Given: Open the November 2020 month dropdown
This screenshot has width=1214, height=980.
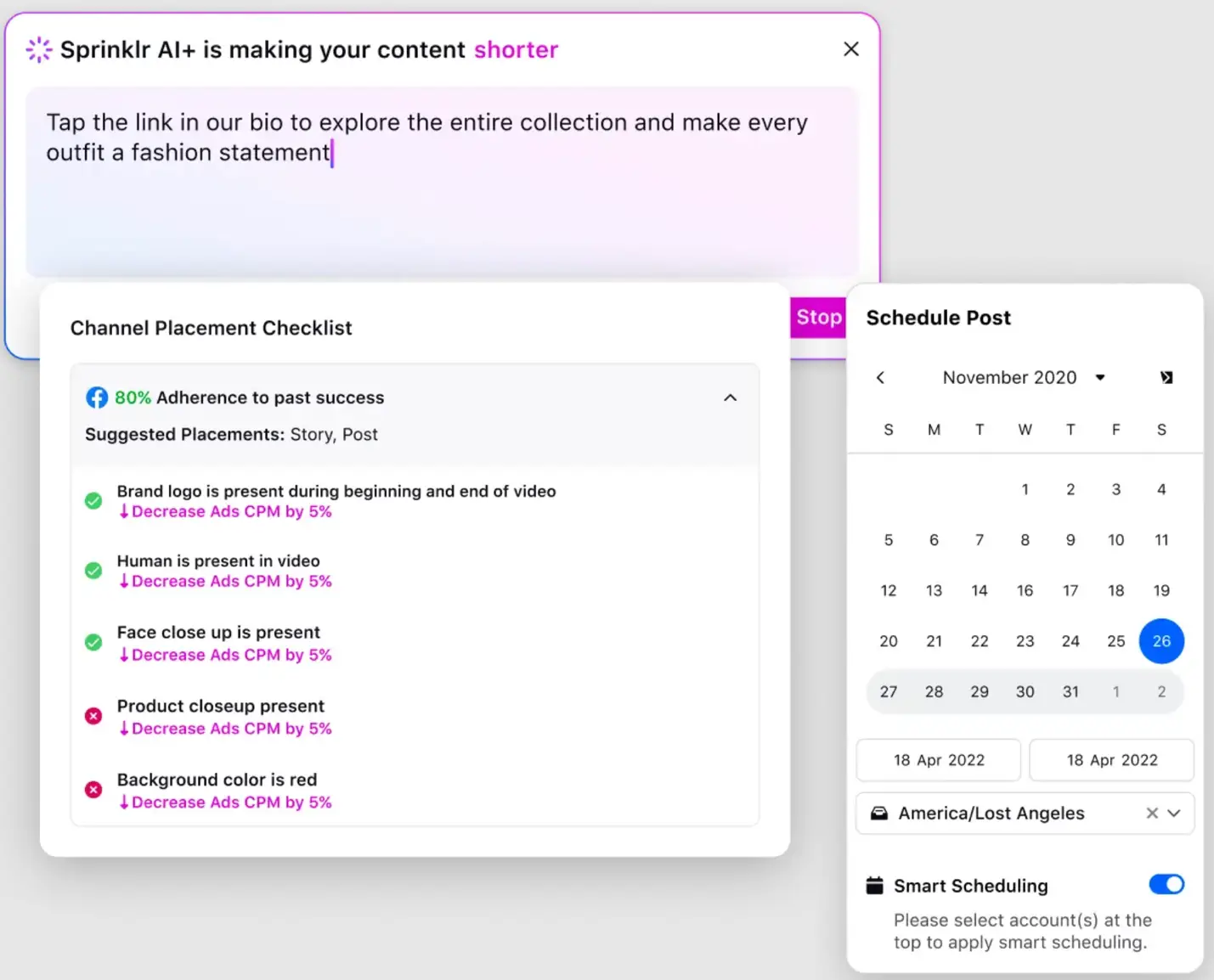Looking at the screenshot, I should click(1100, 377).
